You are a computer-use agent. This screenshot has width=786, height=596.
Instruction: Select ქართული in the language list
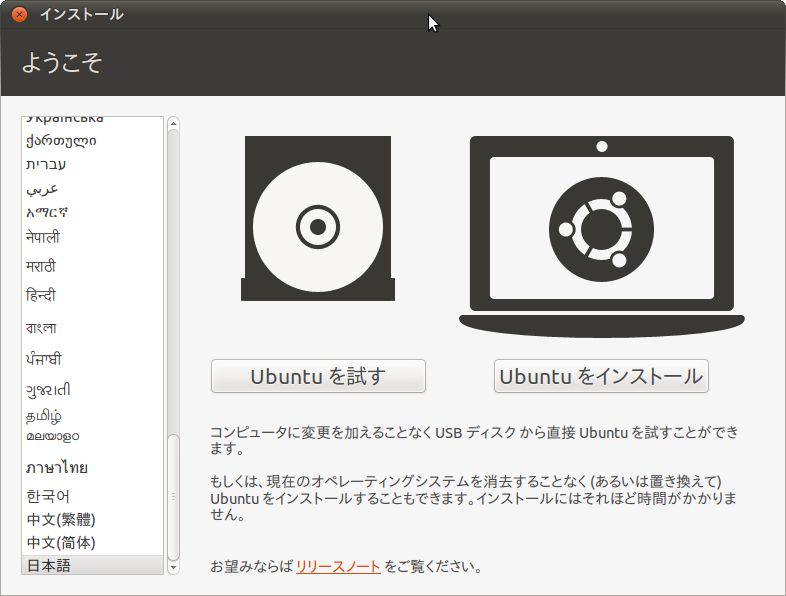point(92,141)
